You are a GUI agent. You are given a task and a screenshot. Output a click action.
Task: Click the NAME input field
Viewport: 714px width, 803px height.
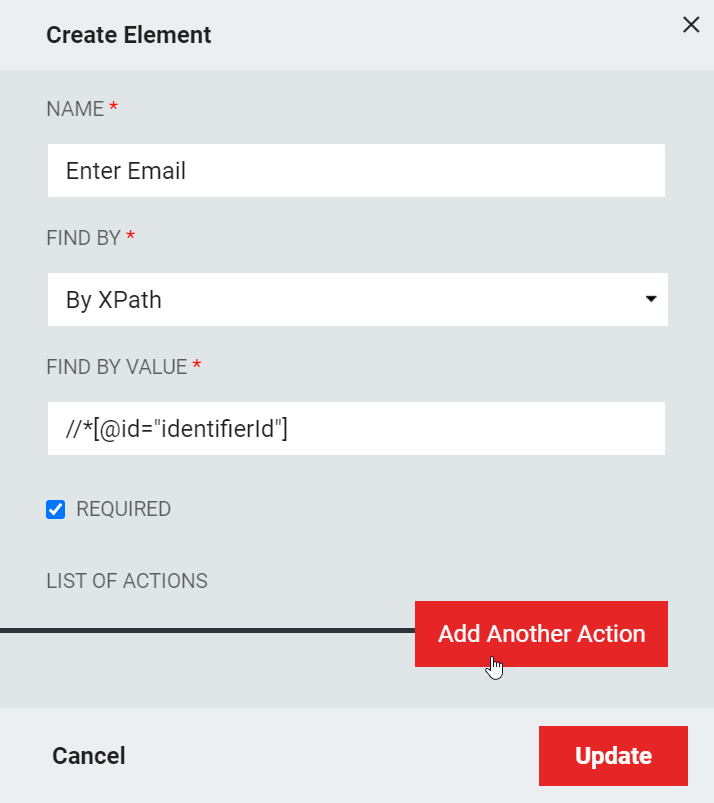356,171
